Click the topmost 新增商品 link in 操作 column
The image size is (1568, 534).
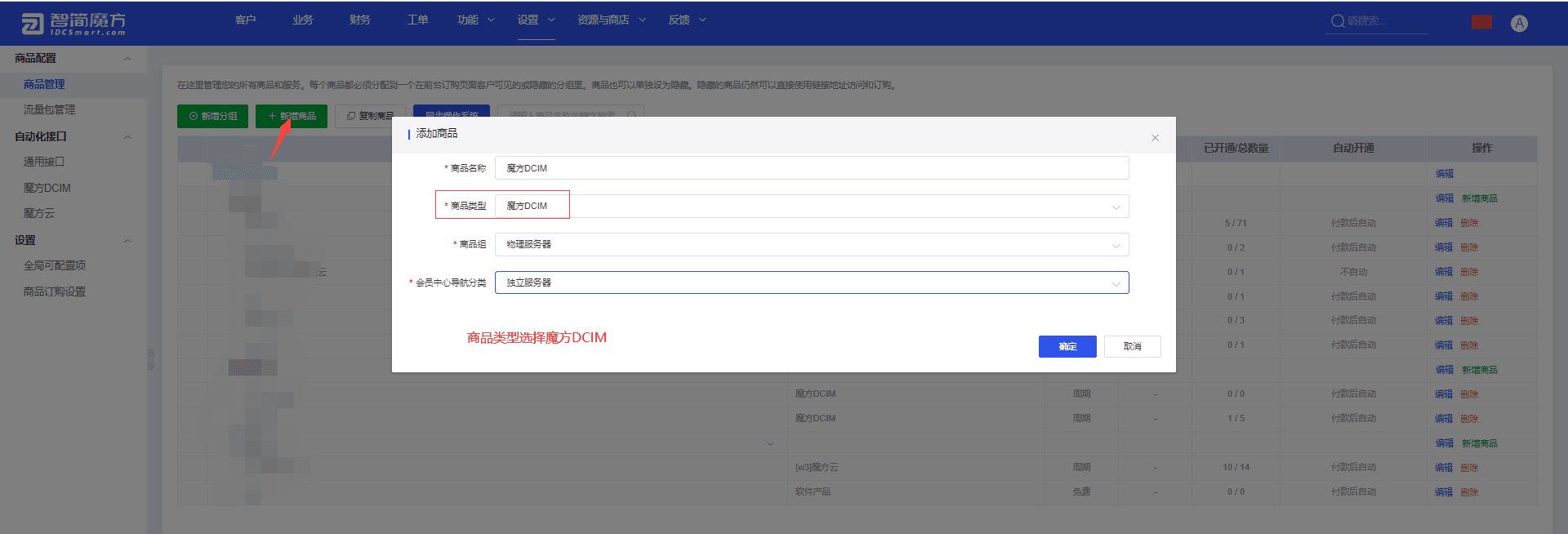click(x=1479, y=198)
